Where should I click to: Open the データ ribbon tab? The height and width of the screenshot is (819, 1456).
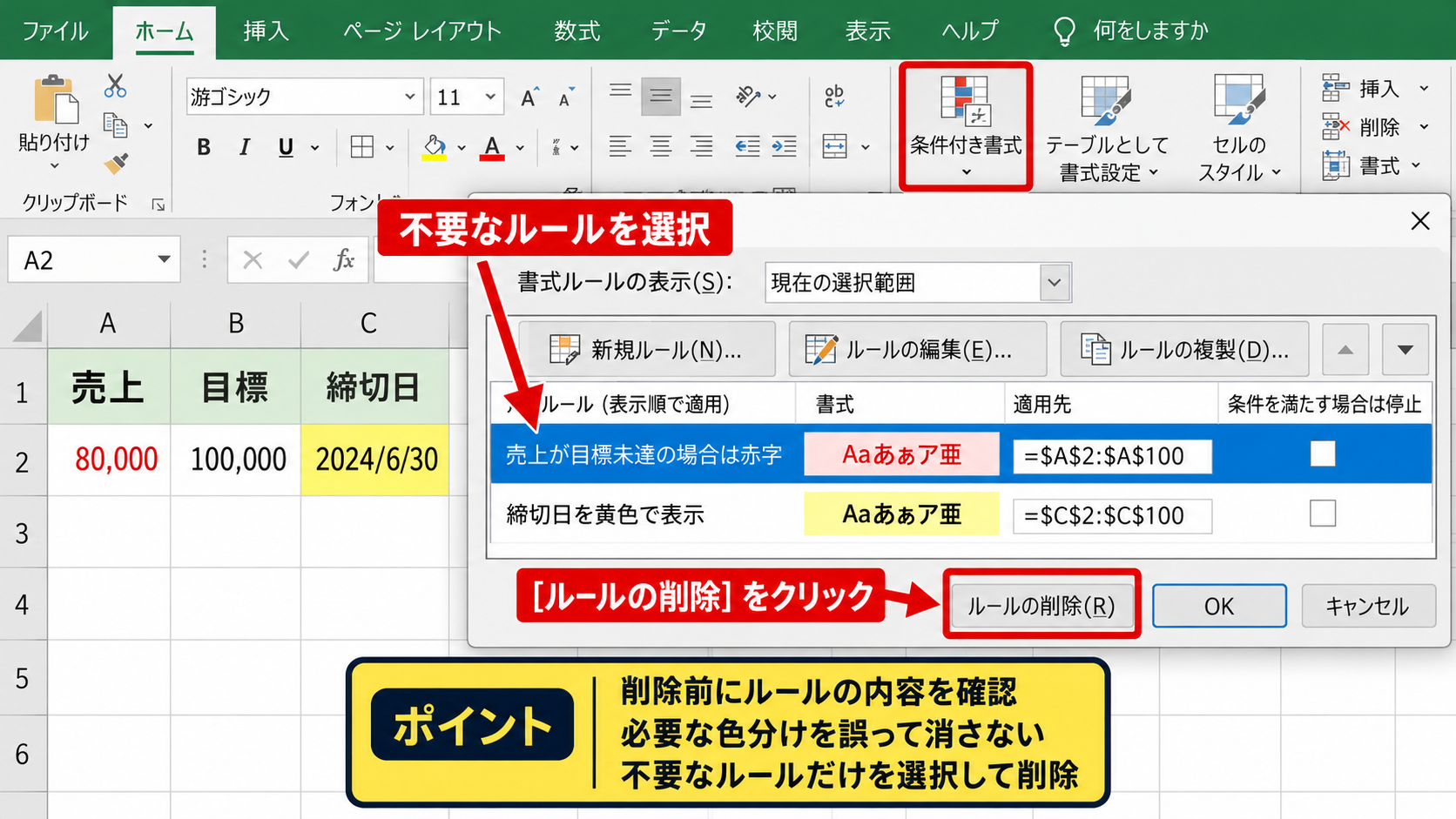point(679,31)
